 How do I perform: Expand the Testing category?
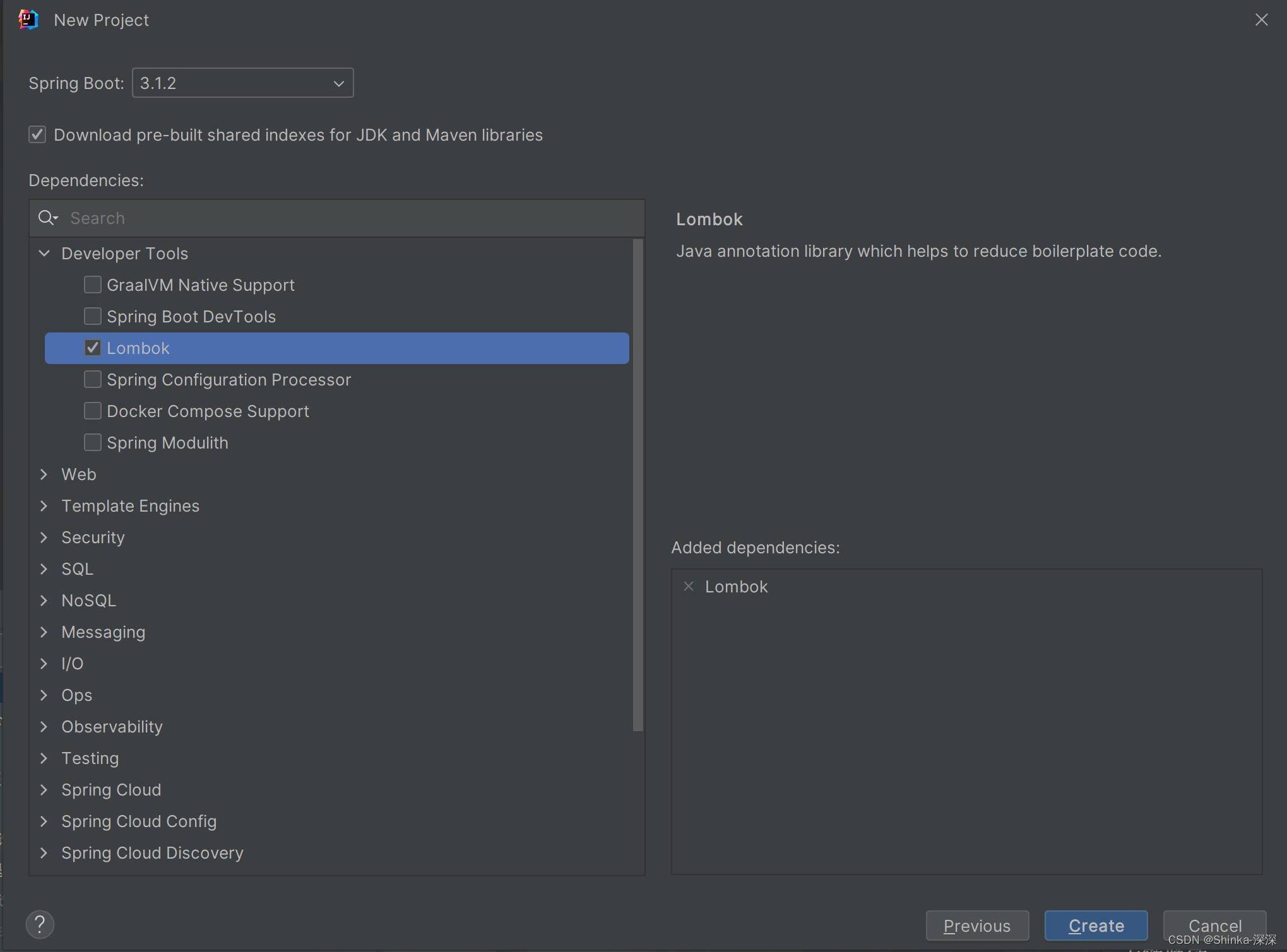click(44, 758)
